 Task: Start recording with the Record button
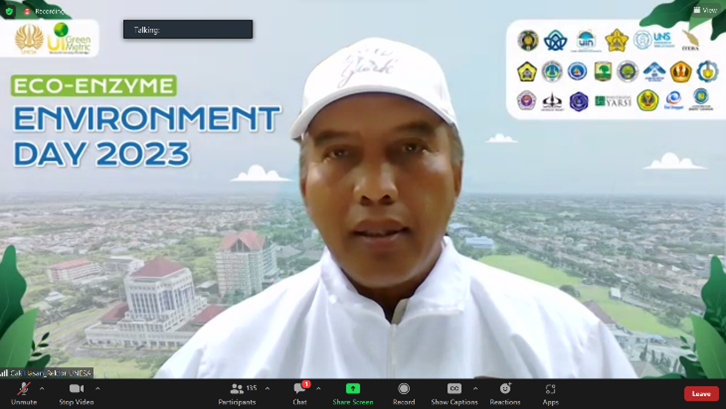pyautogui.click(x=404, y=391)
